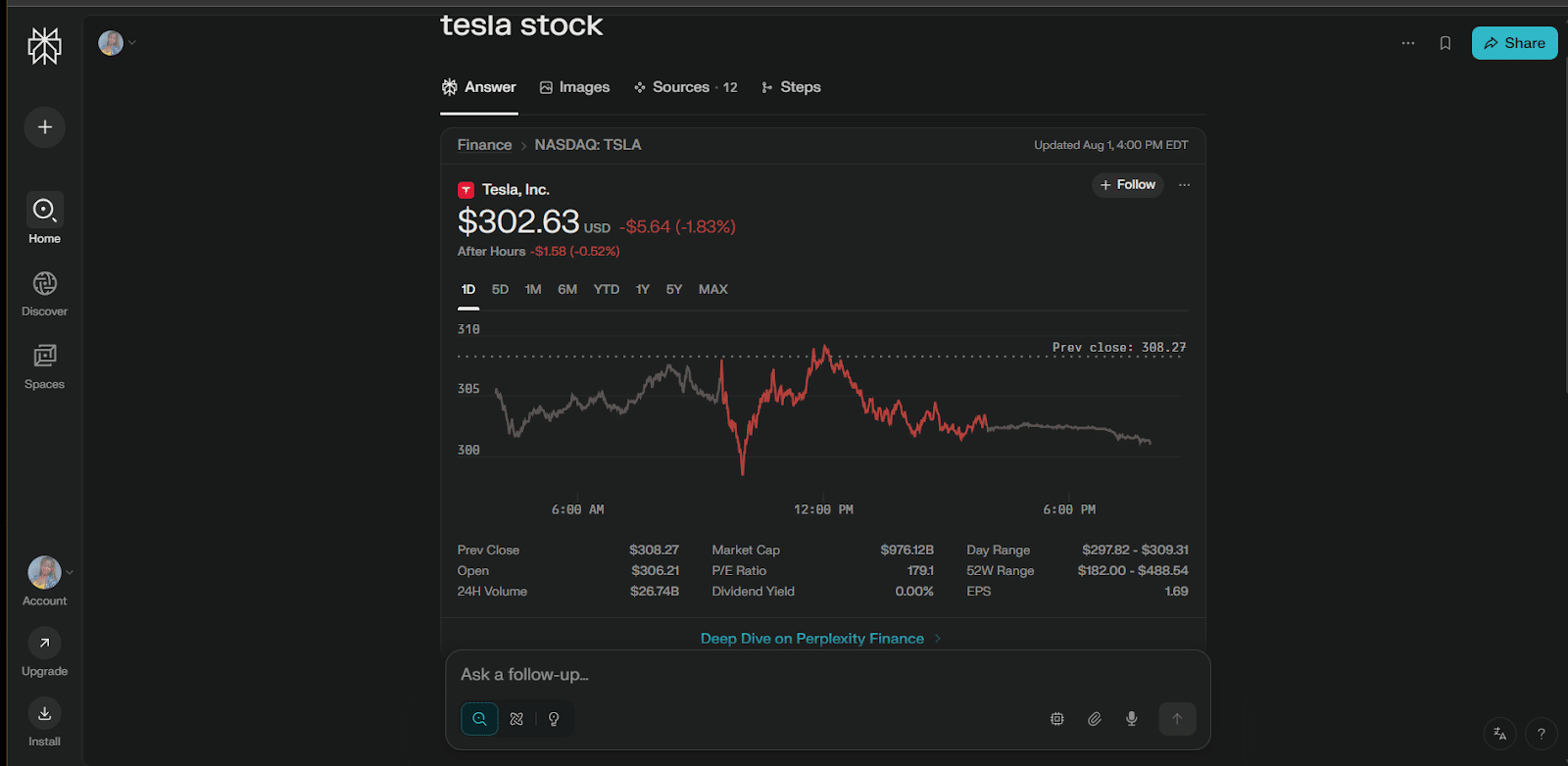Share this thread
Viewport: 1568px width, 766px height.
(x=1514, y=43)
